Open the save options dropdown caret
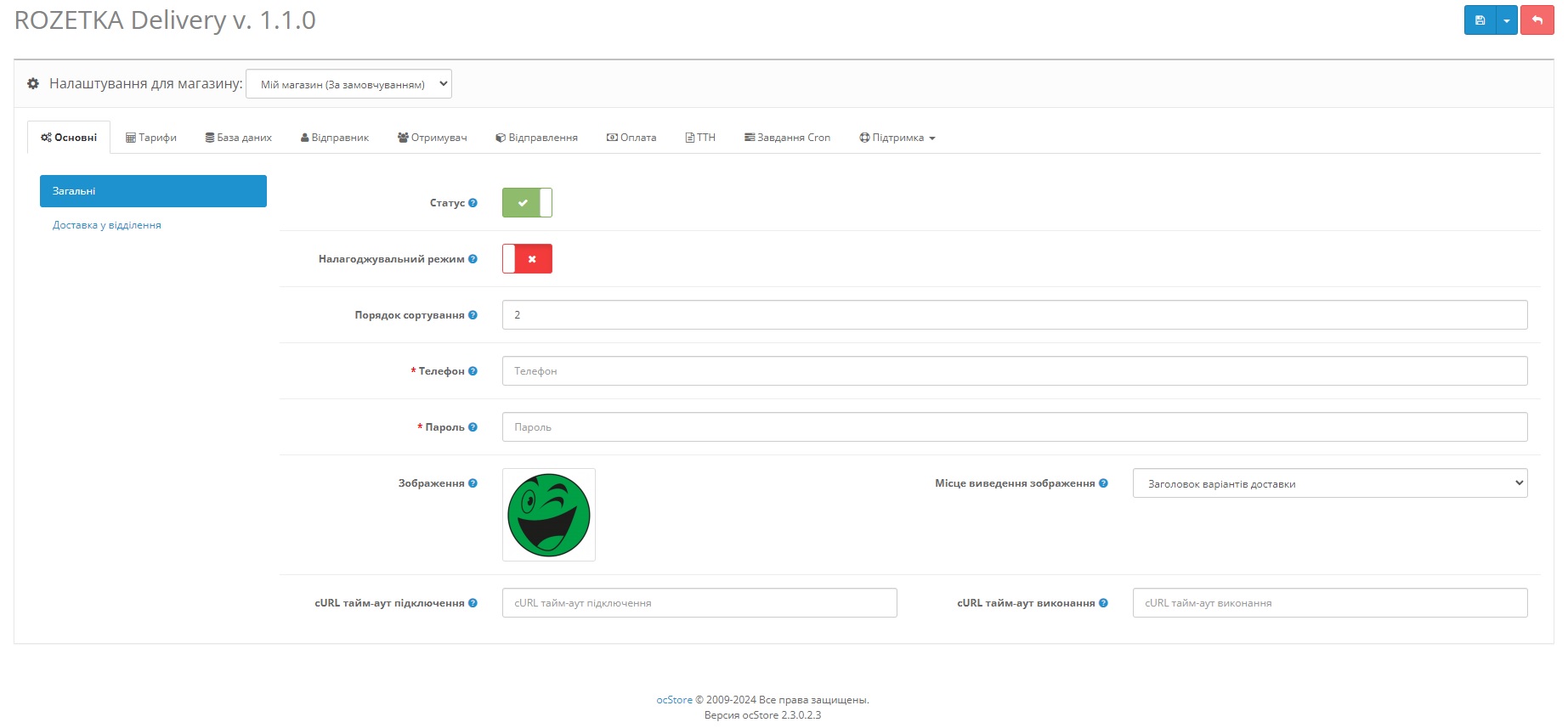This screenshot has width=1568, height=728. (x=1507, y=20)
